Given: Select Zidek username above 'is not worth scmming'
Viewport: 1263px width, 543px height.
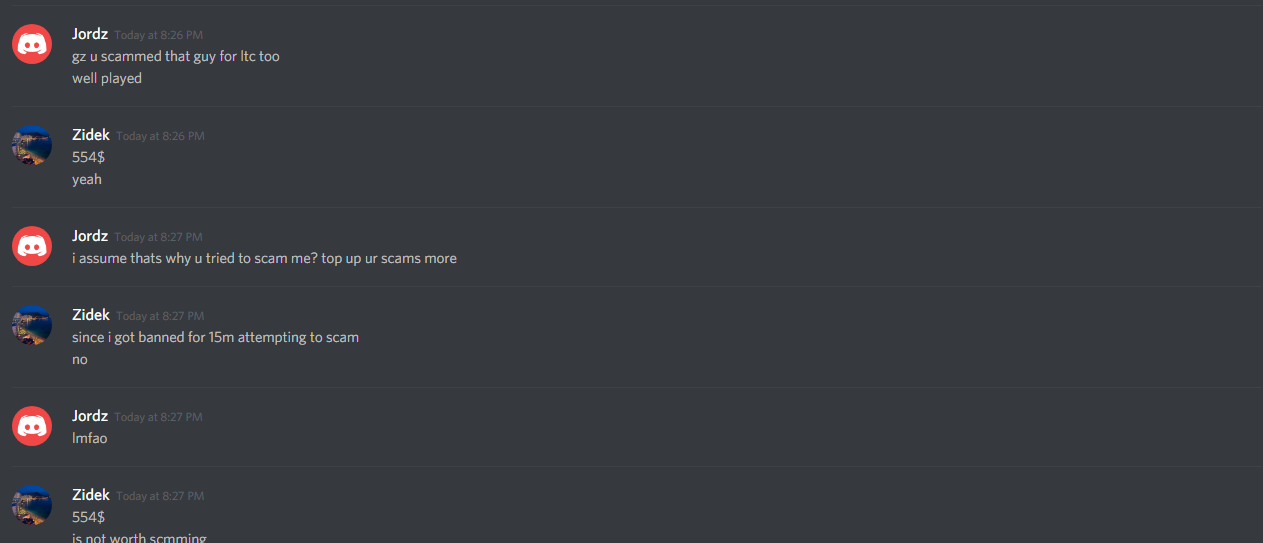Looking at the screenshot, I should [91, 495].
